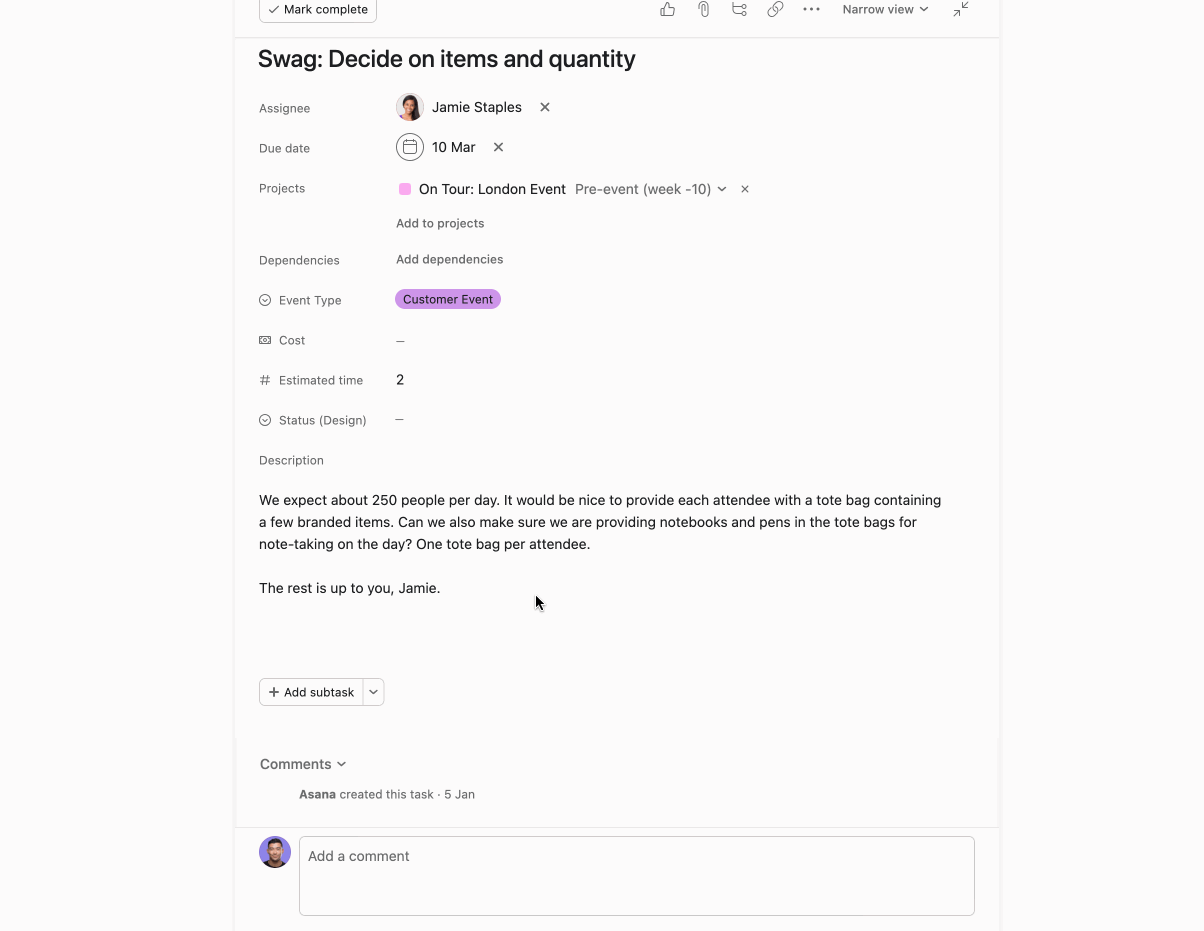Open the On Tour: London Event project
Screen dimensions: 1204x931
[492, 188]
